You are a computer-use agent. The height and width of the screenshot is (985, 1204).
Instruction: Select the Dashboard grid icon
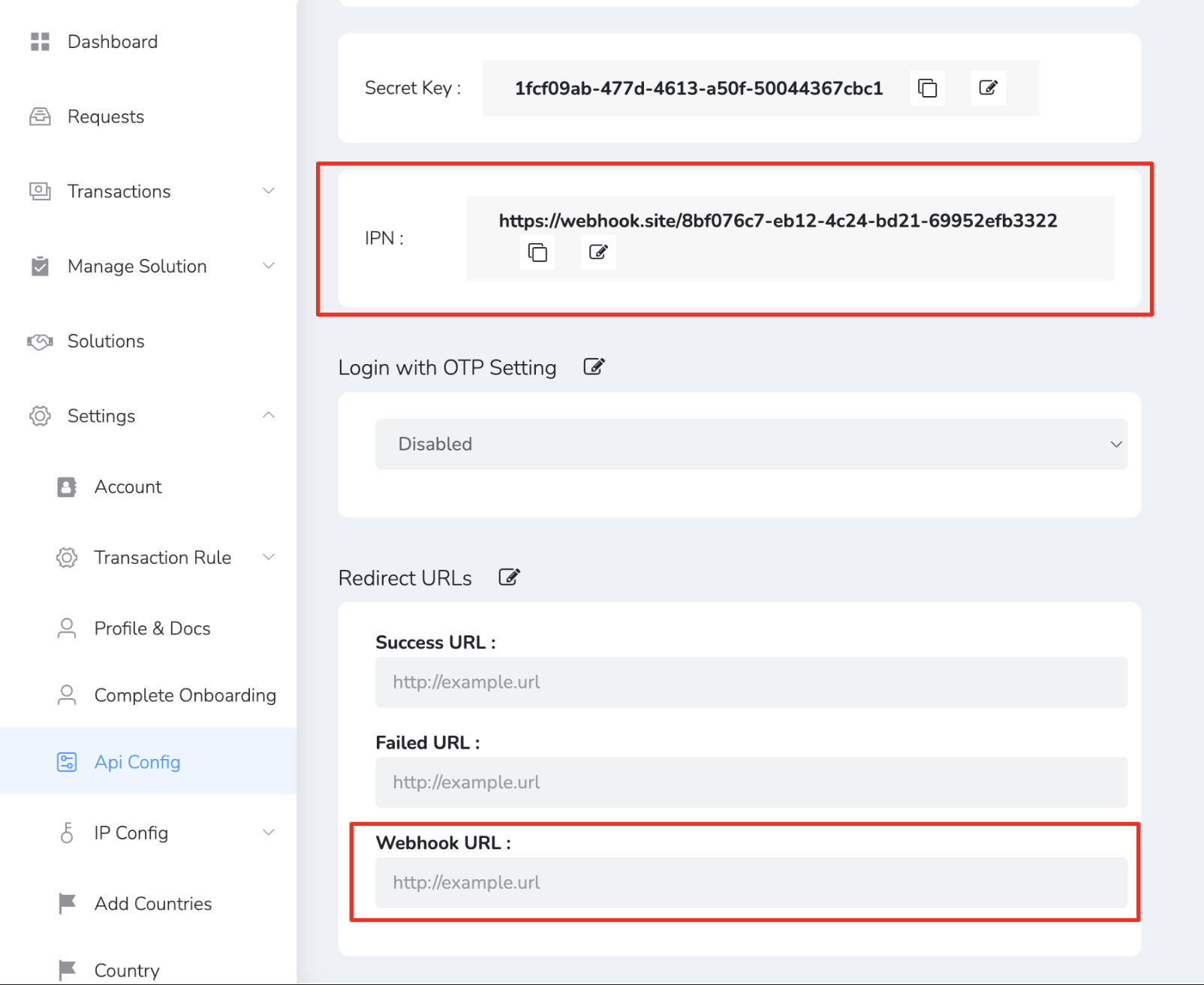click(38, 41)
